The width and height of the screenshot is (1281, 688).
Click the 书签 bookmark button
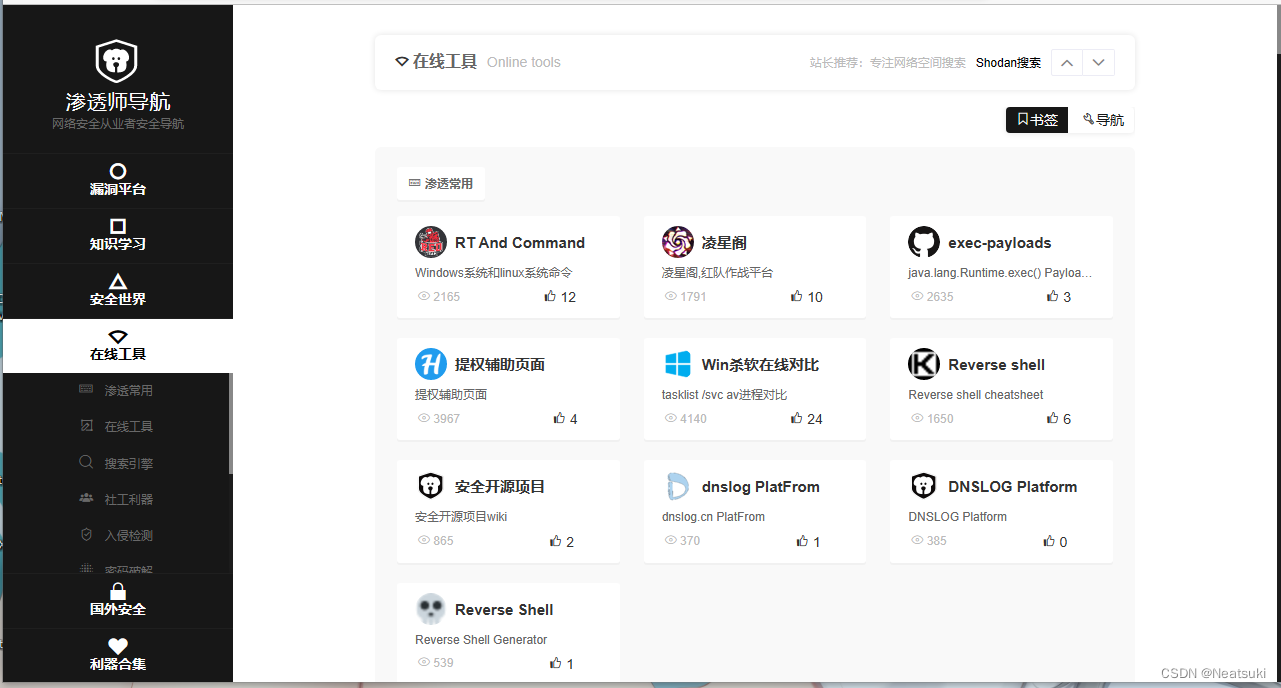click(1036, 119)
